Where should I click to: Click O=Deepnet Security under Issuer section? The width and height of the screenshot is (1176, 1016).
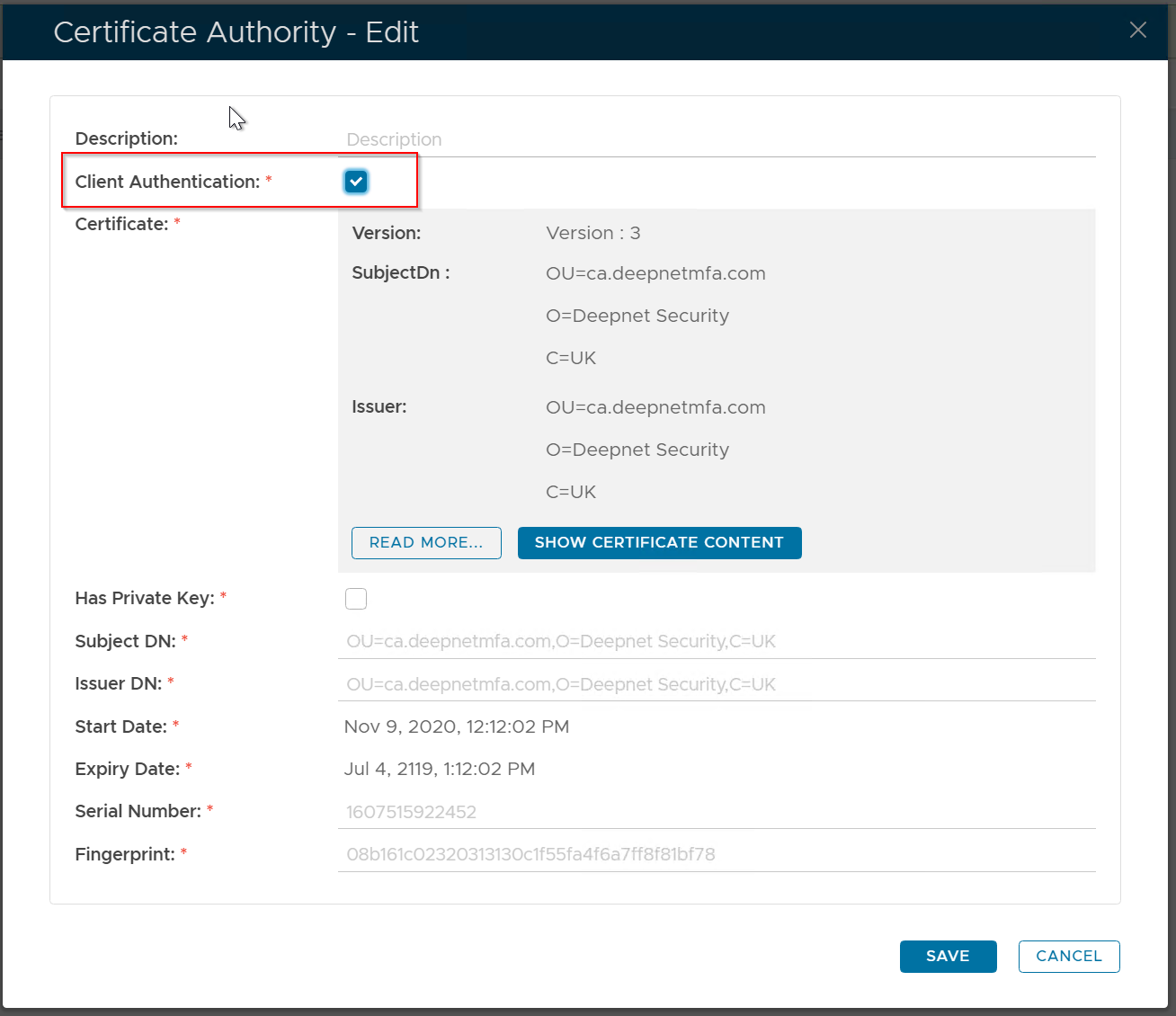[637, 450]
